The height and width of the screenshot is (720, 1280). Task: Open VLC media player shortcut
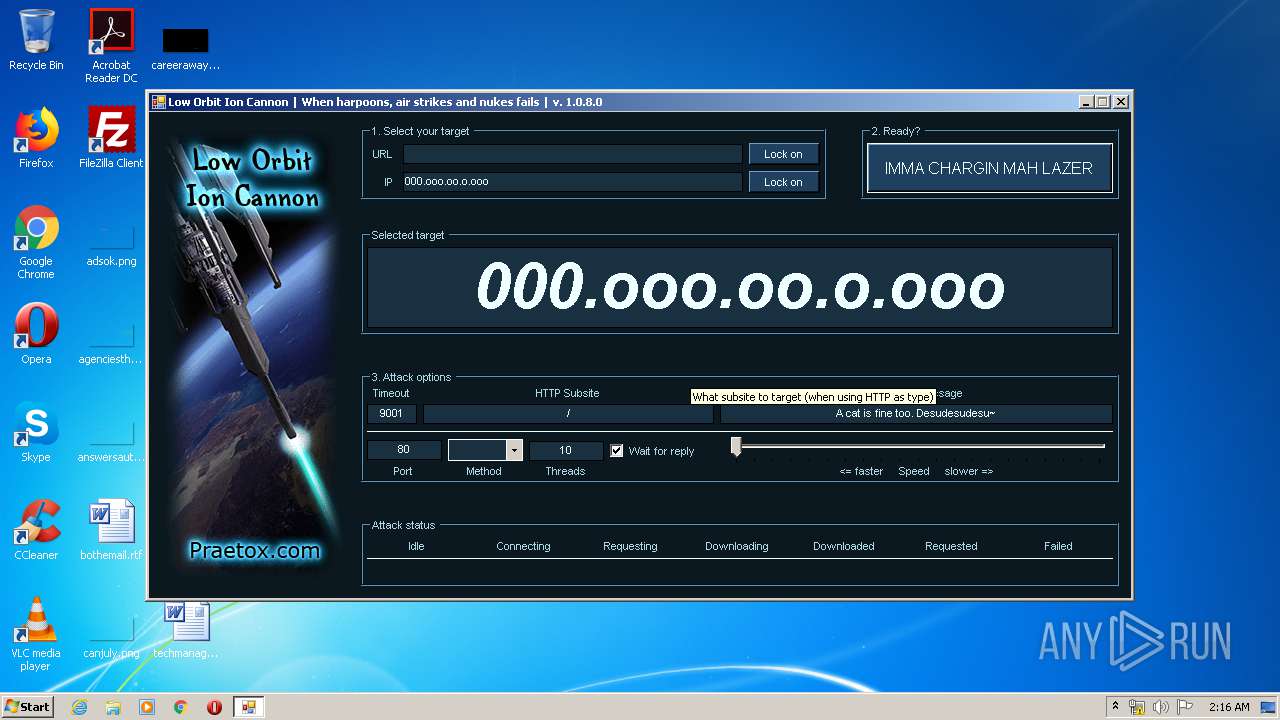[x=36, y=634]
